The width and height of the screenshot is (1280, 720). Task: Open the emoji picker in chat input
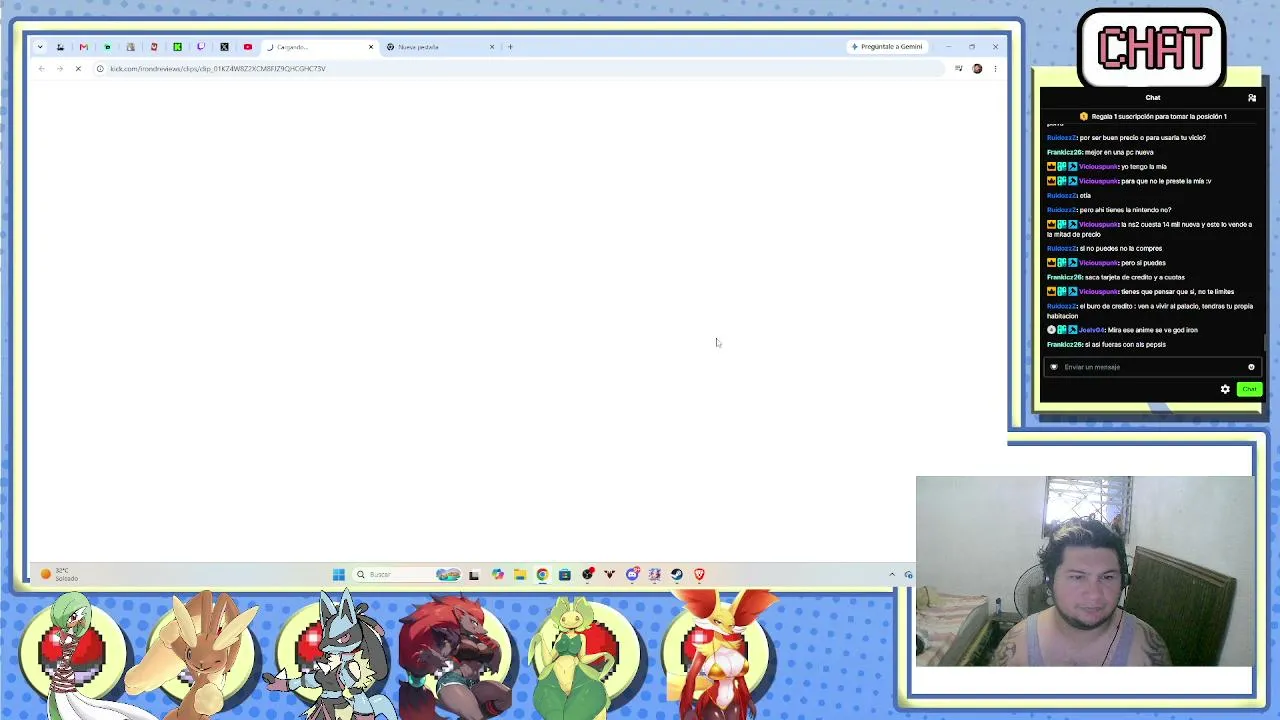pyautogui.click(x=1251, y=367)
